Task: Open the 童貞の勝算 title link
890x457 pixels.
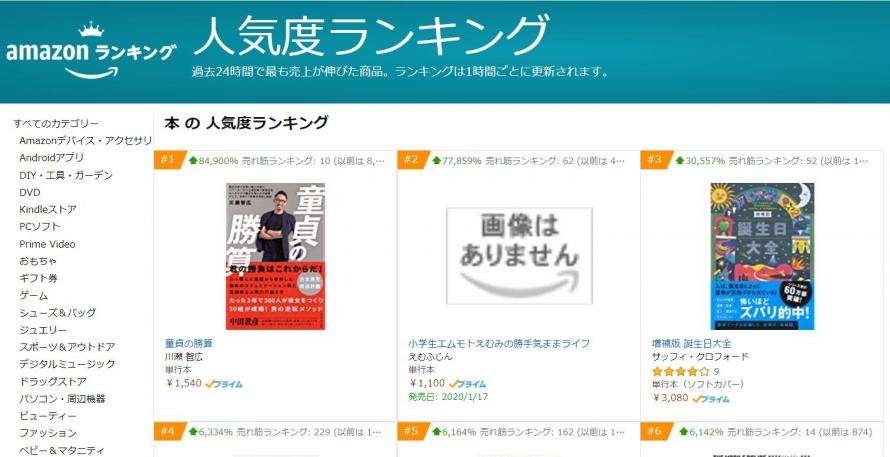Action: [188, 343]
